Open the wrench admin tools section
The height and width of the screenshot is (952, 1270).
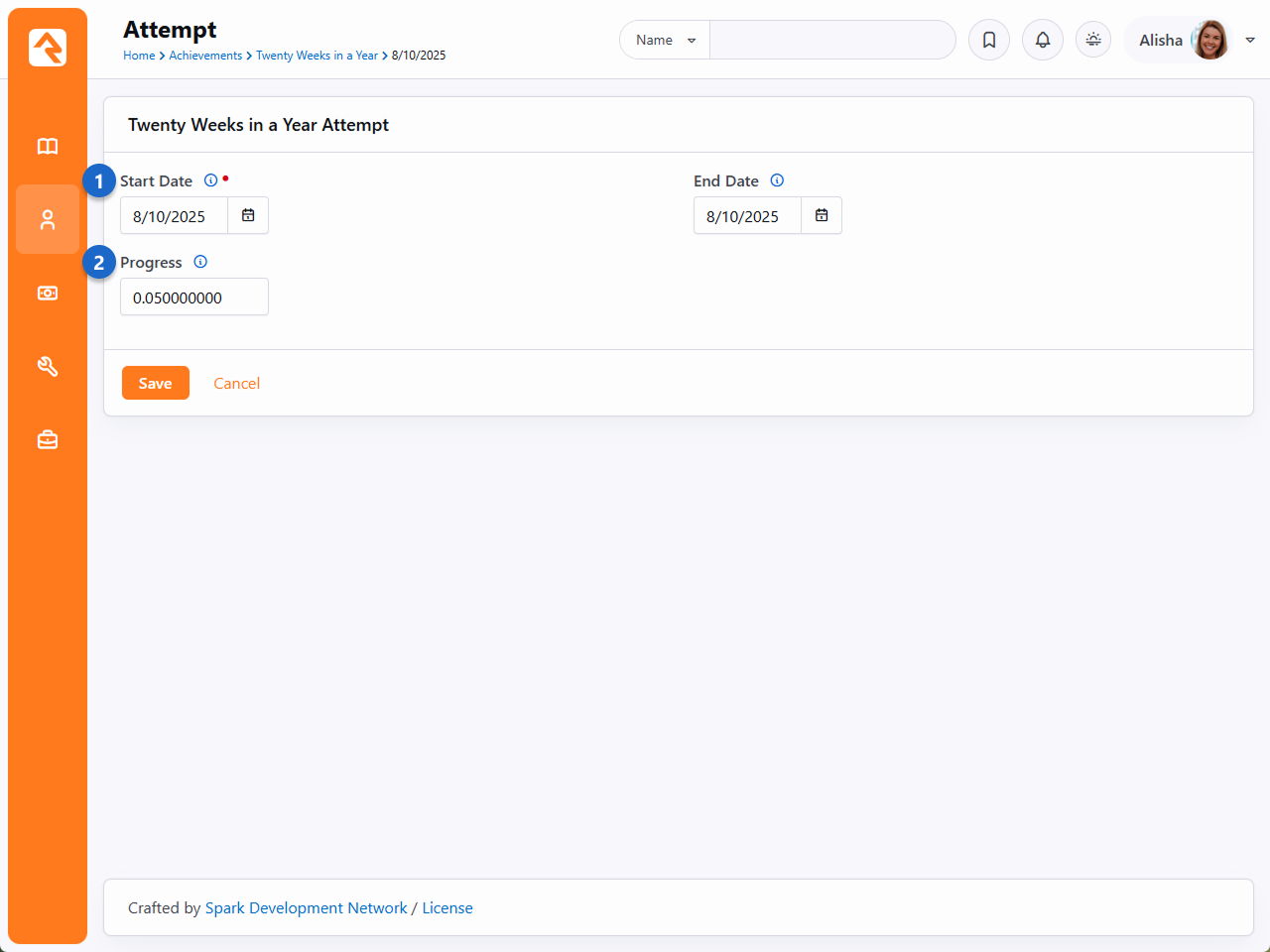tap(48, 367)
